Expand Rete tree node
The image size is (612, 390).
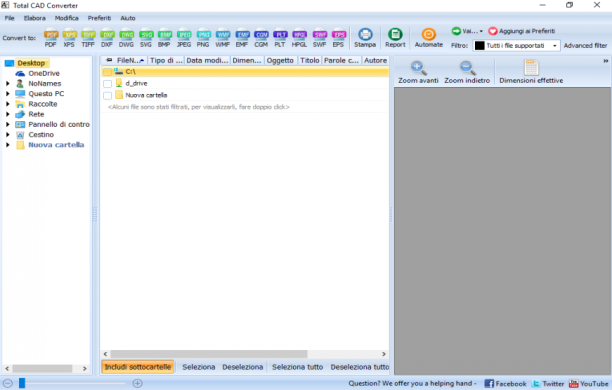7,114
